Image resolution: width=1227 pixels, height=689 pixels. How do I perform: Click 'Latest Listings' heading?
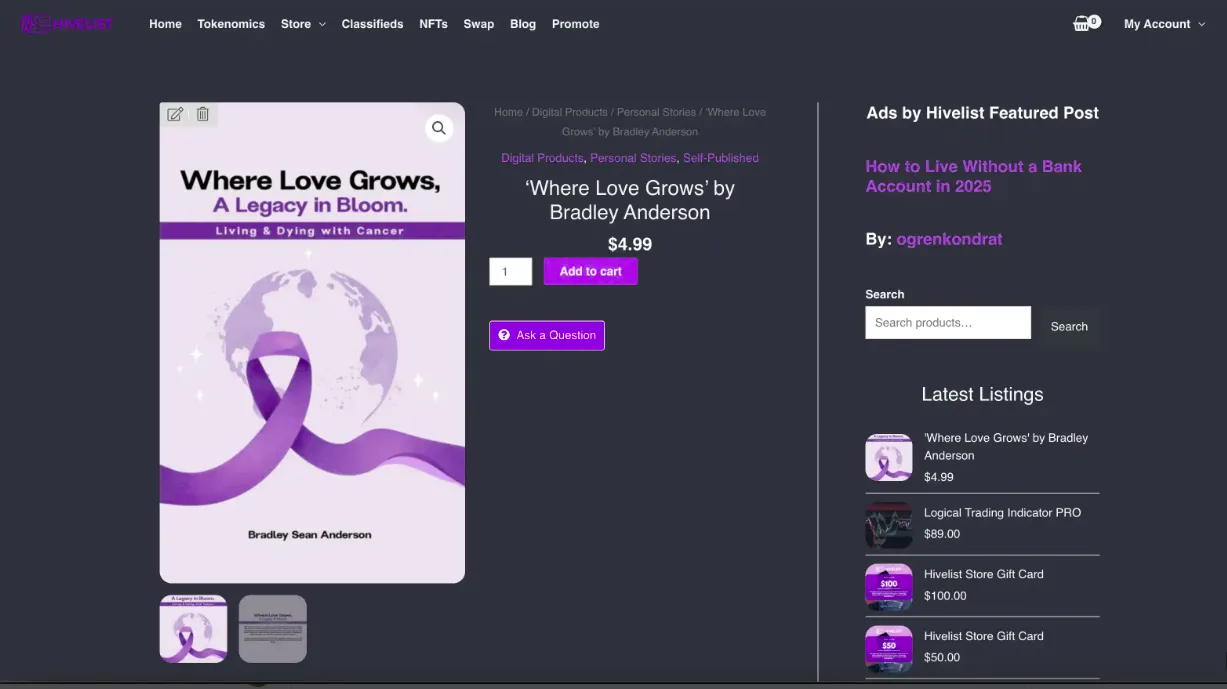click(x=982, y=394)
